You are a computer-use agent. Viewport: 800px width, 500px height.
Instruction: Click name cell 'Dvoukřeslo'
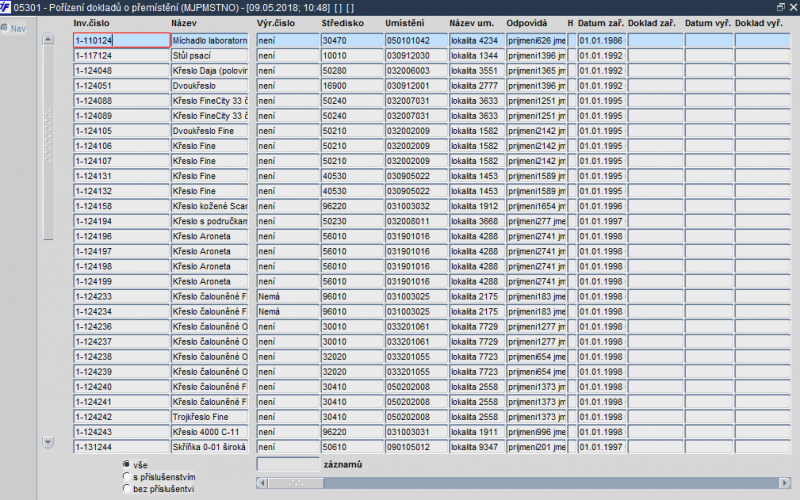[x=210, y=85]
